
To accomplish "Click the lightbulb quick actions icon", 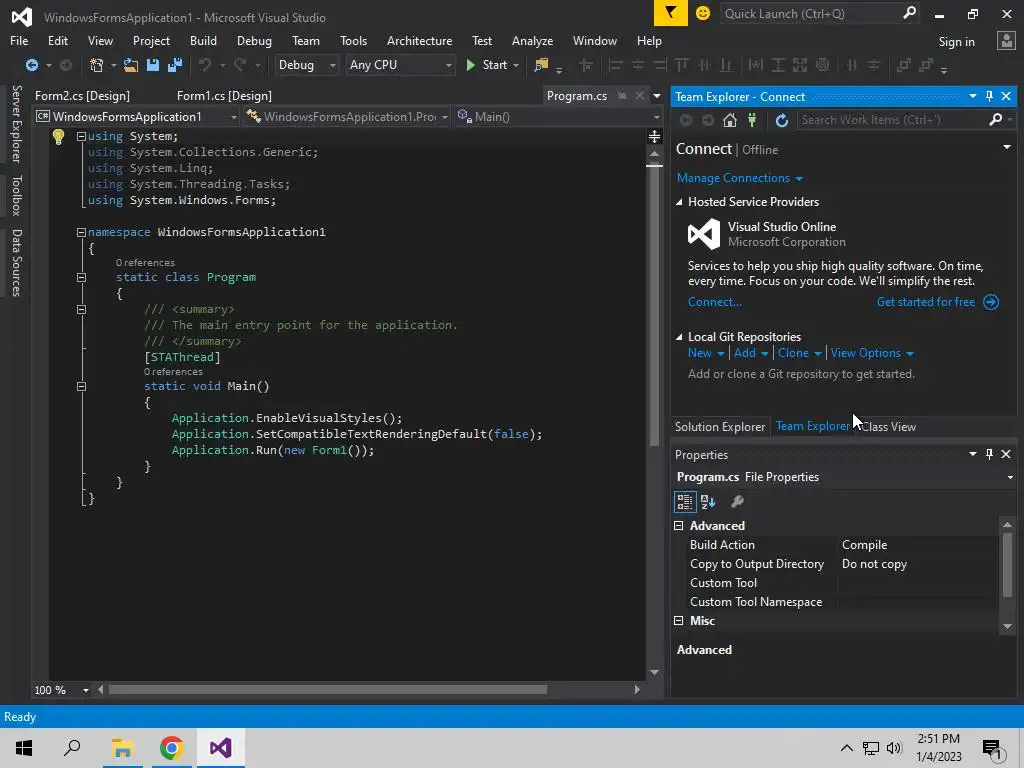I will click(58, 136).
